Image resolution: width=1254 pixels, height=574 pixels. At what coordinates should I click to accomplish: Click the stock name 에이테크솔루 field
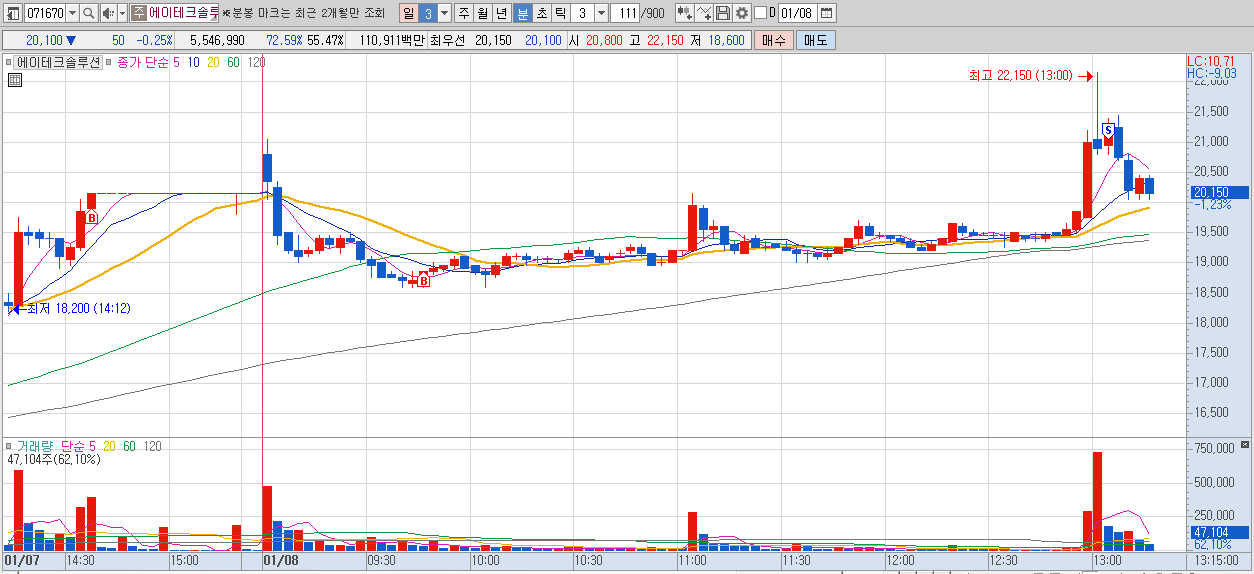pyautogui.click(x=183, y=13)
